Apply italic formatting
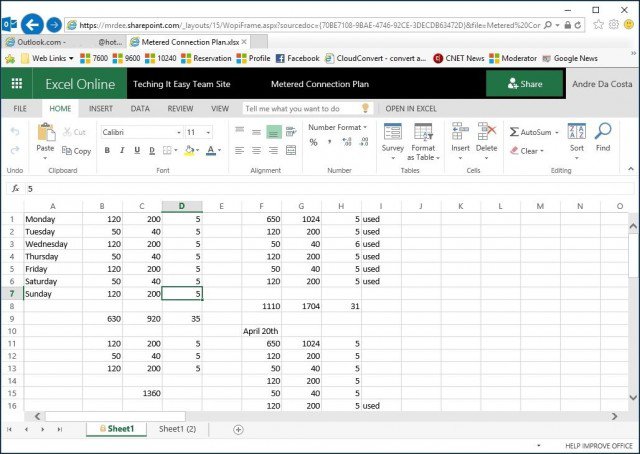Viewport: 640px width, 454px height. 122,150
